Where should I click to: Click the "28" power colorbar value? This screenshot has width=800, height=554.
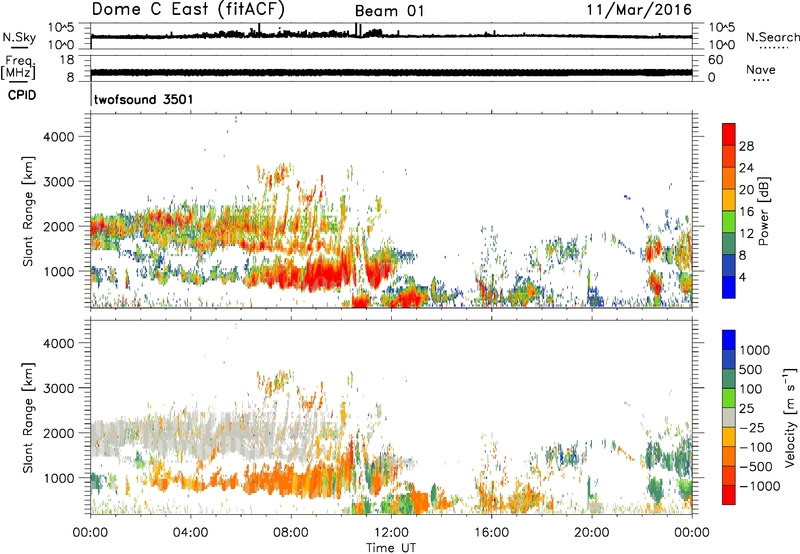pyautogui.click(x=746, y=146)
